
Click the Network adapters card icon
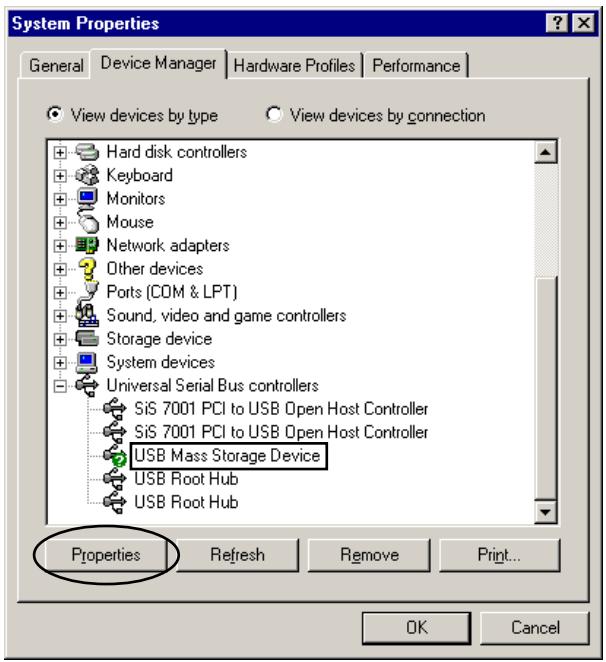tap(87, 245)
